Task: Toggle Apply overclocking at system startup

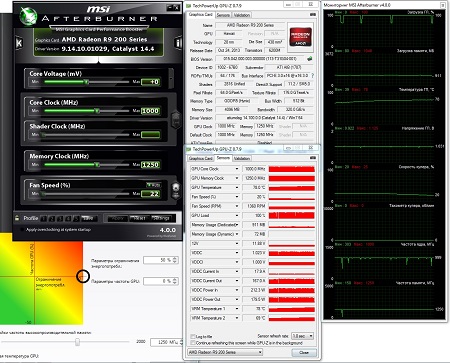Action: [x=22, y=230]
